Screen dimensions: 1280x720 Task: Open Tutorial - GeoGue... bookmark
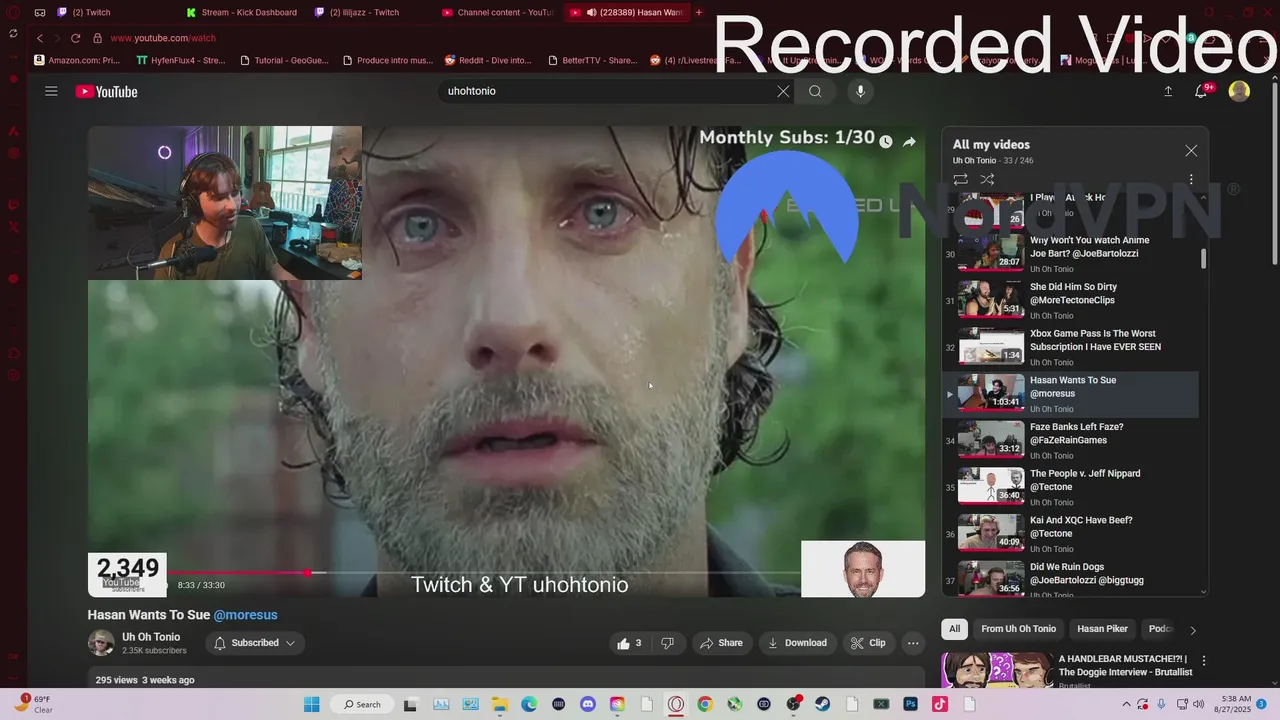(x=284, y=60)
